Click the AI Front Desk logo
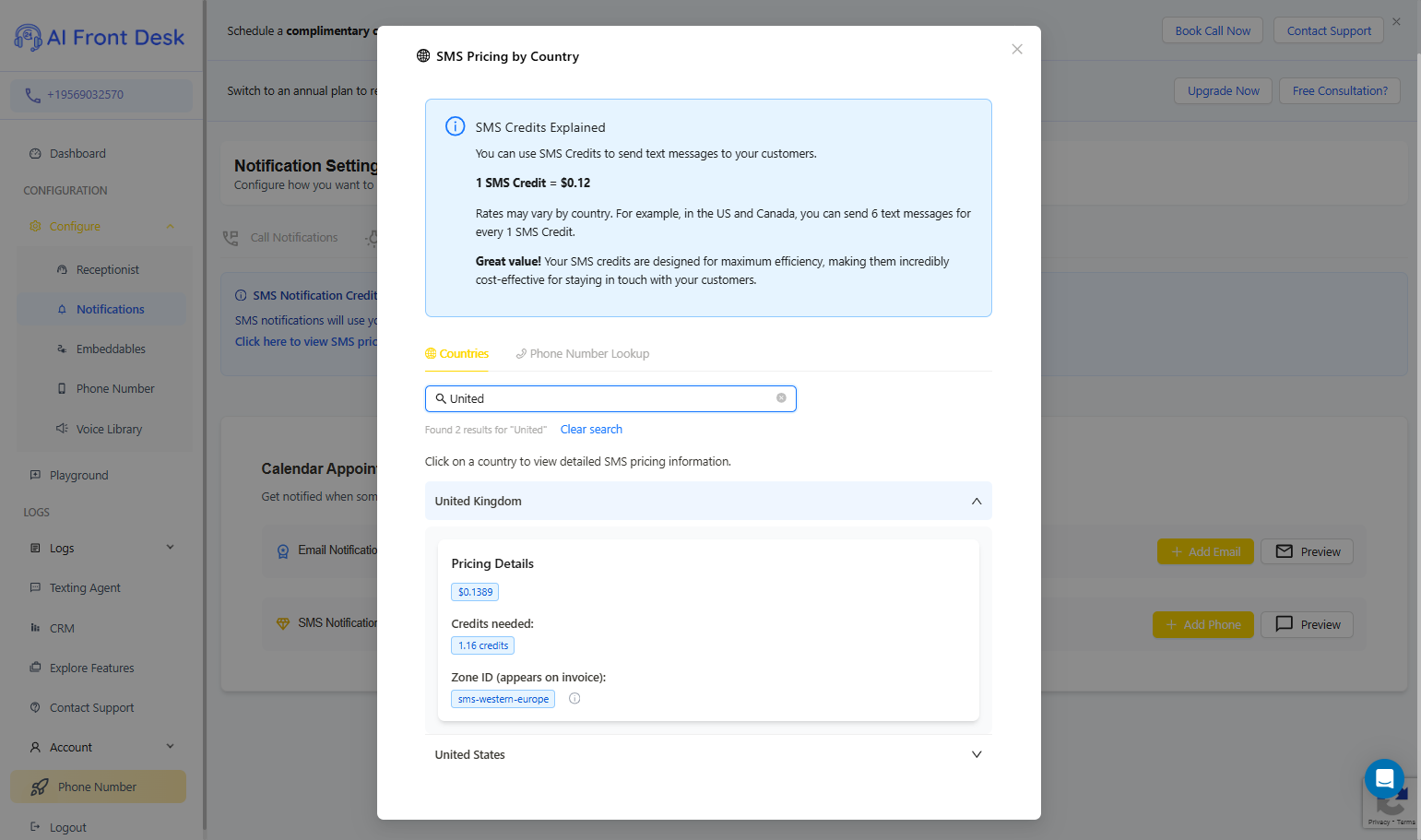 100,37
